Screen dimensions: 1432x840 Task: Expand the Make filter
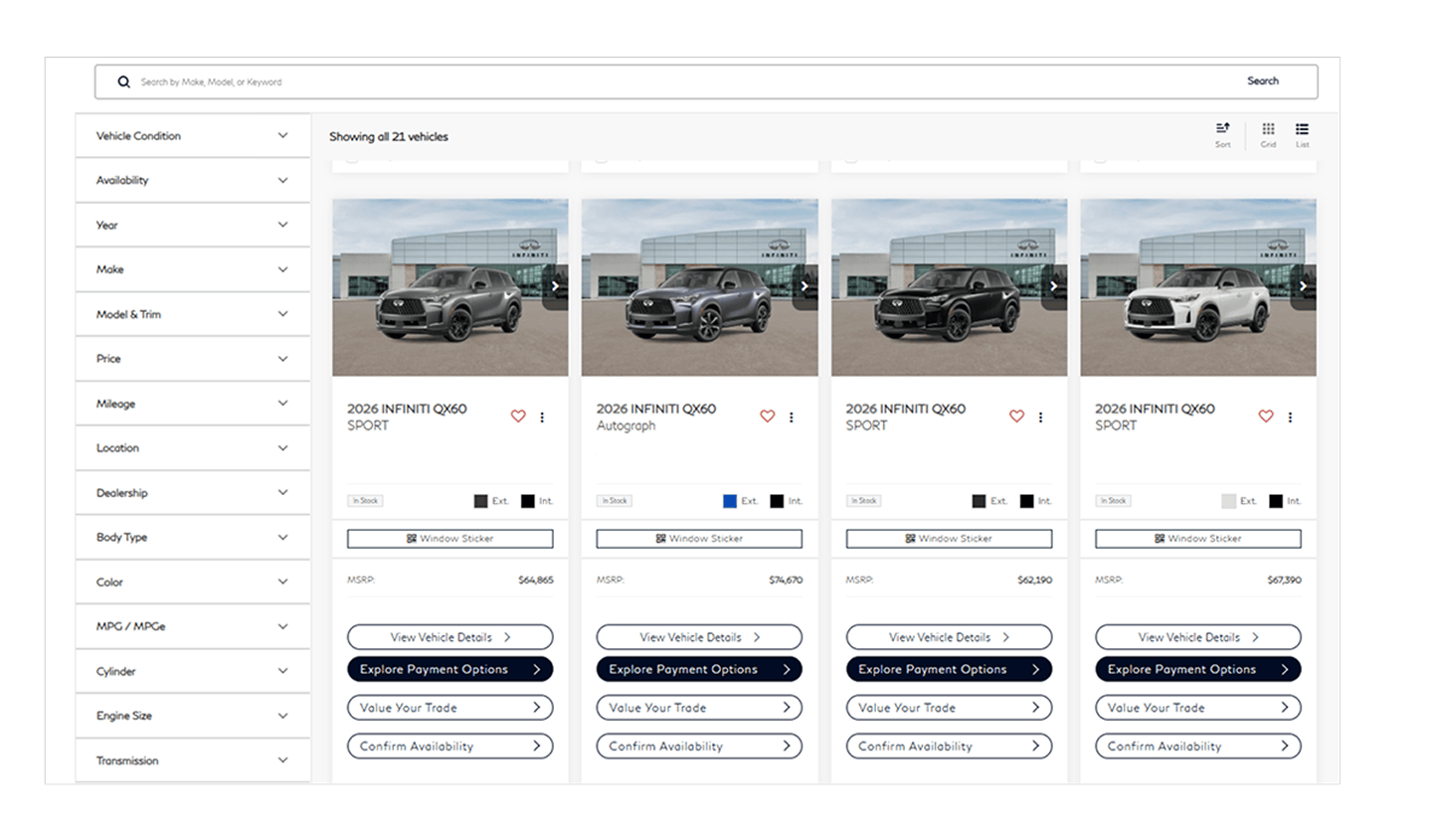pos(193,269)
